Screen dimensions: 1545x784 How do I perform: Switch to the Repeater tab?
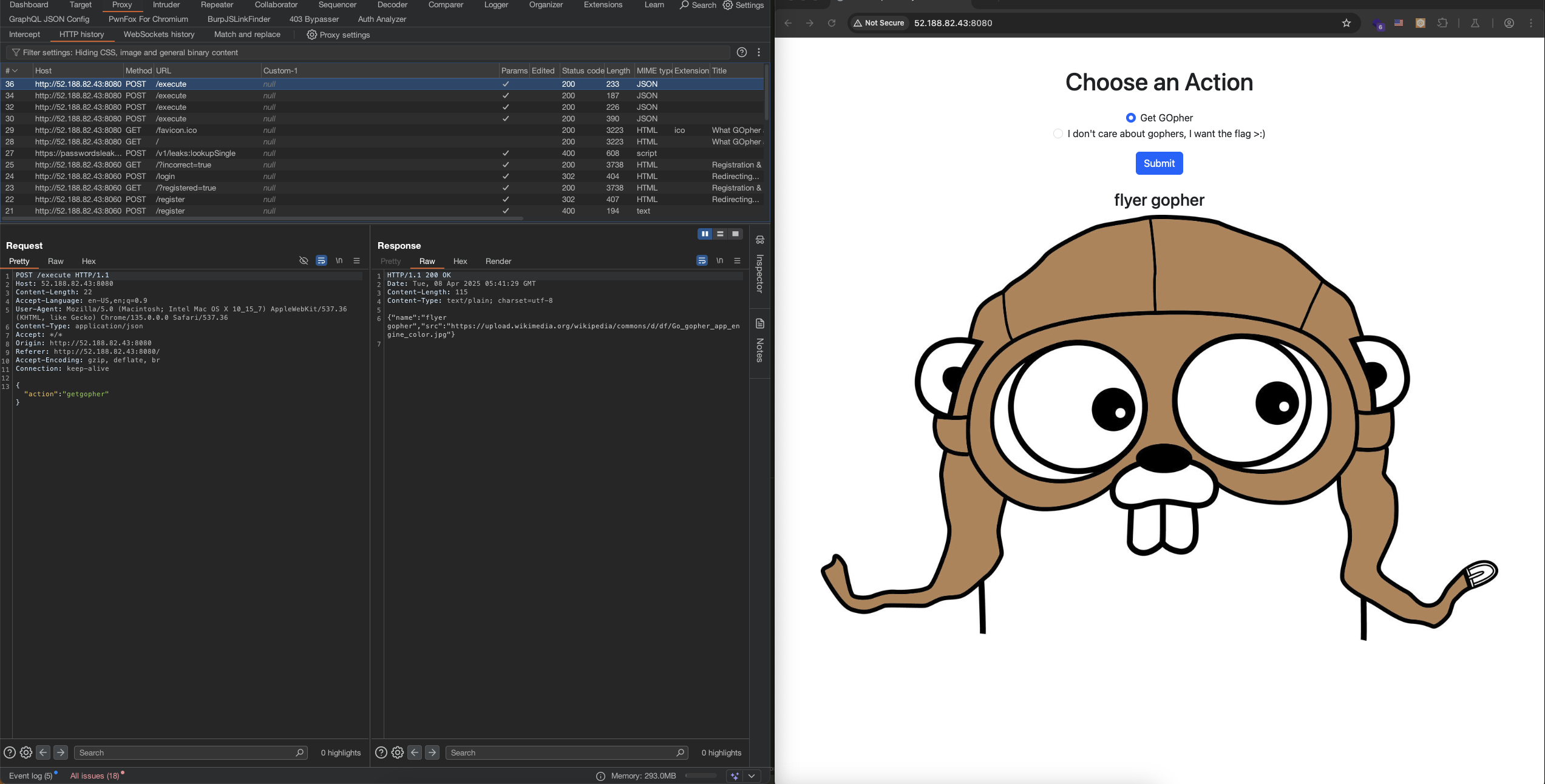(x=217, y=5)
